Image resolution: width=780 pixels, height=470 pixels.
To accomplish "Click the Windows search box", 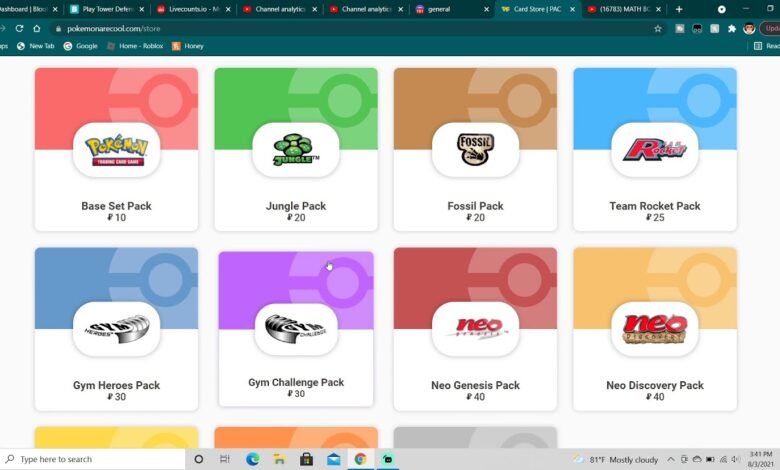I will pos(93,459).
